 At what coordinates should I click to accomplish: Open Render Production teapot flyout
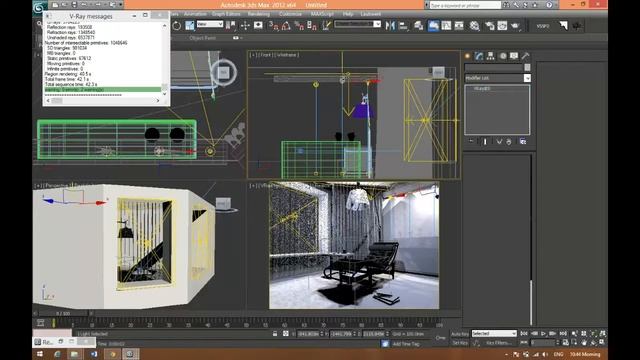click(516, 25)
